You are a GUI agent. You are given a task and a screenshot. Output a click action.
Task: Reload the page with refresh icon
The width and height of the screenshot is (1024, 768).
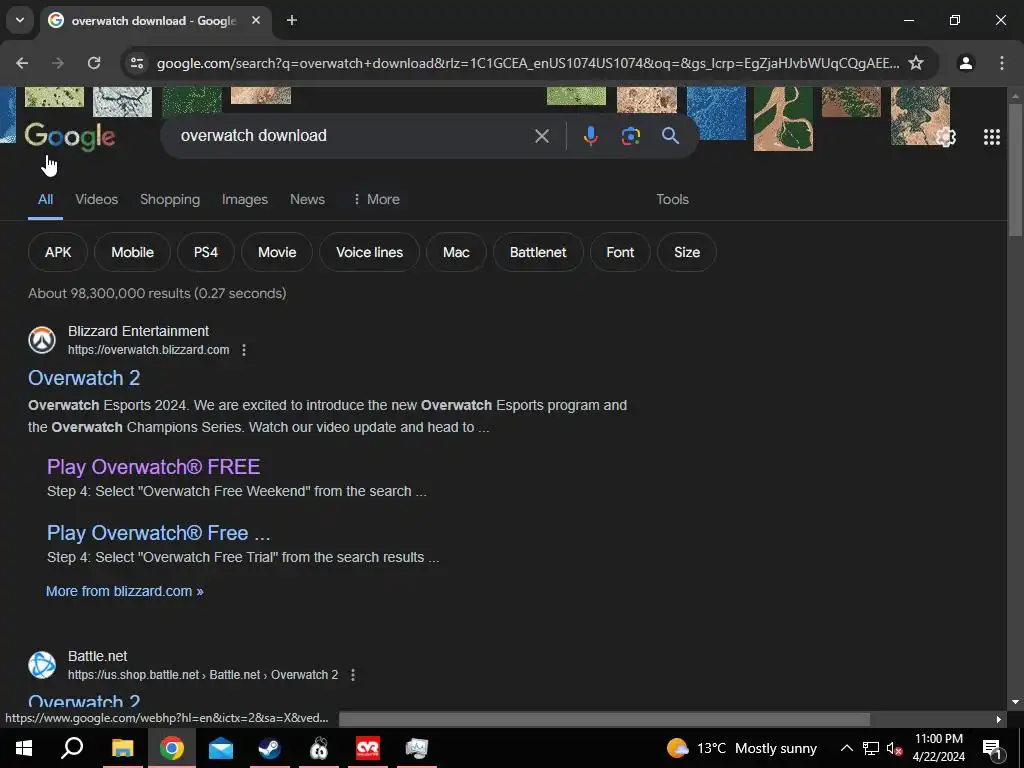tap(94, 63)
